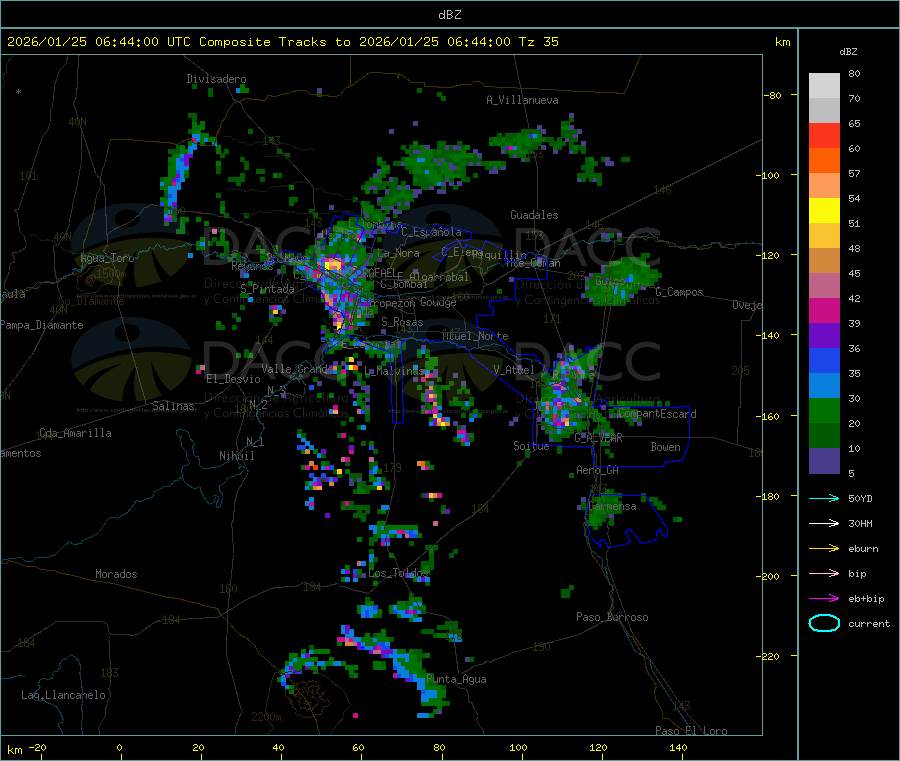Click the S_Rosas place label
This screenshot has height=761, width=900.
402,322
